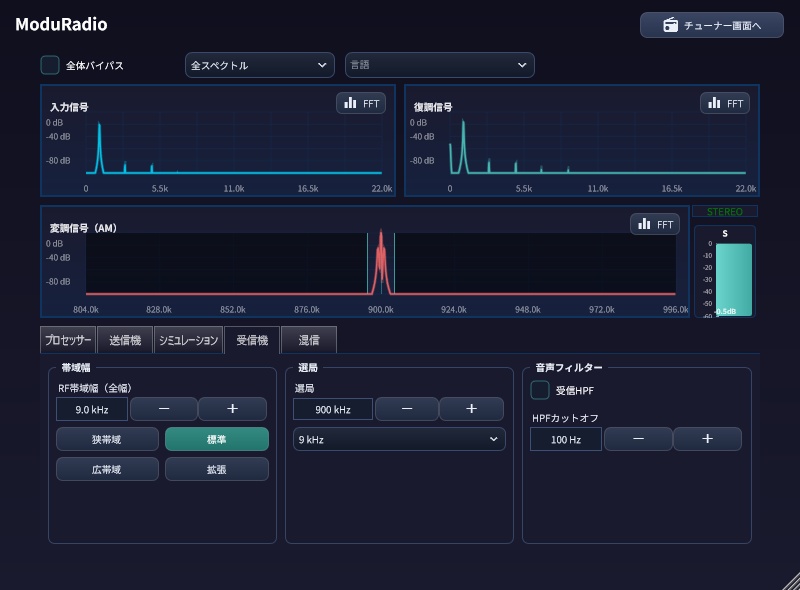Click the radio icon on tuner screen button

tap(670, 25)
